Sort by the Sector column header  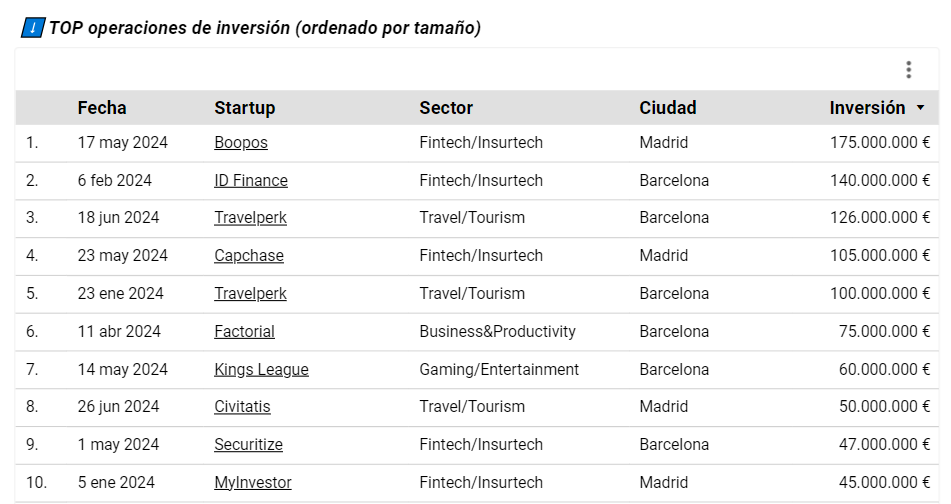446,108
